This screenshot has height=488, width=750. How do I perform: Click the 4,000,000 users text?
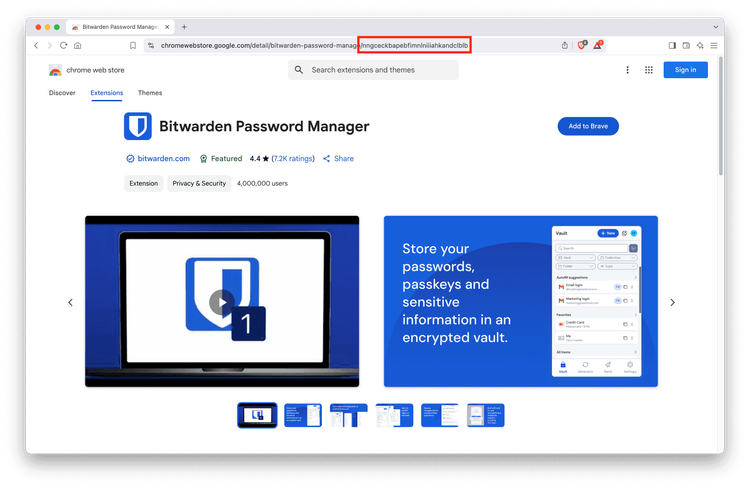click(262, 183)
